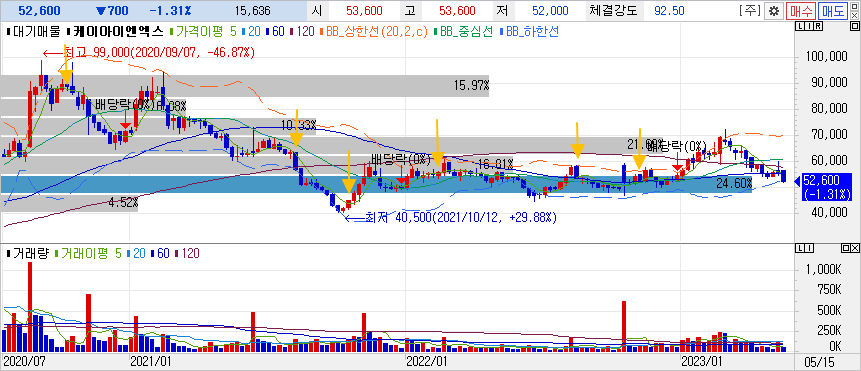Maximize the volume chart panel

coord(846,249)
